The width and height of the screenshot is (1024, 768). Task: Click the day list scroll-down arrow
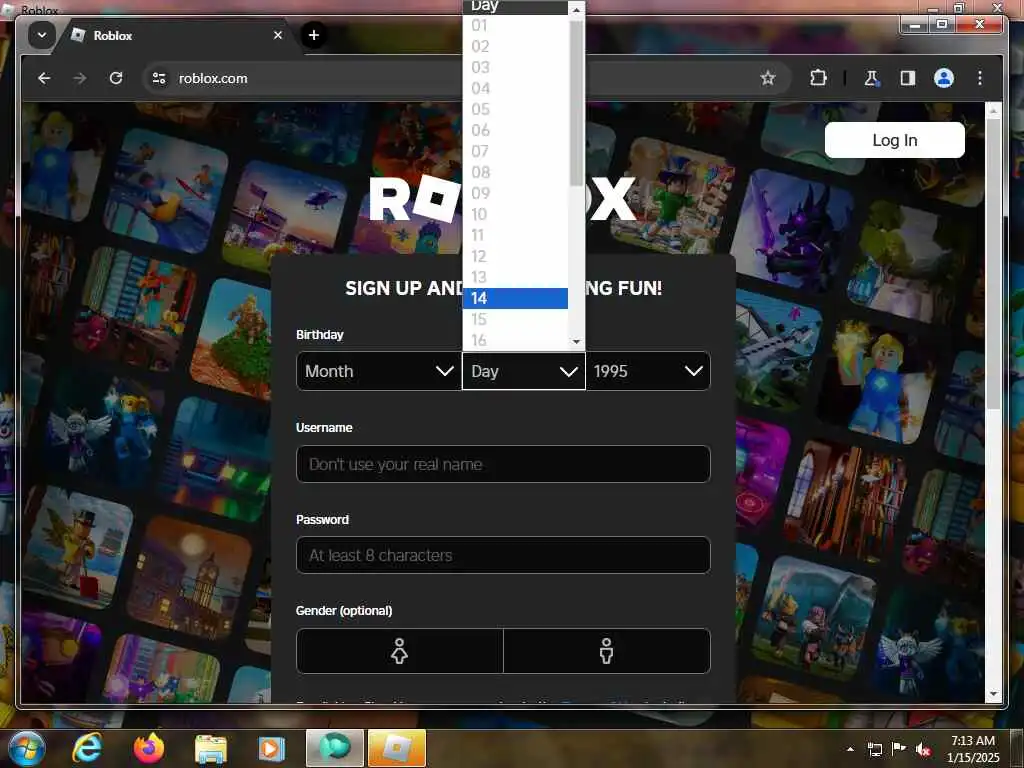pyautogui.click(x=576, y=342)
